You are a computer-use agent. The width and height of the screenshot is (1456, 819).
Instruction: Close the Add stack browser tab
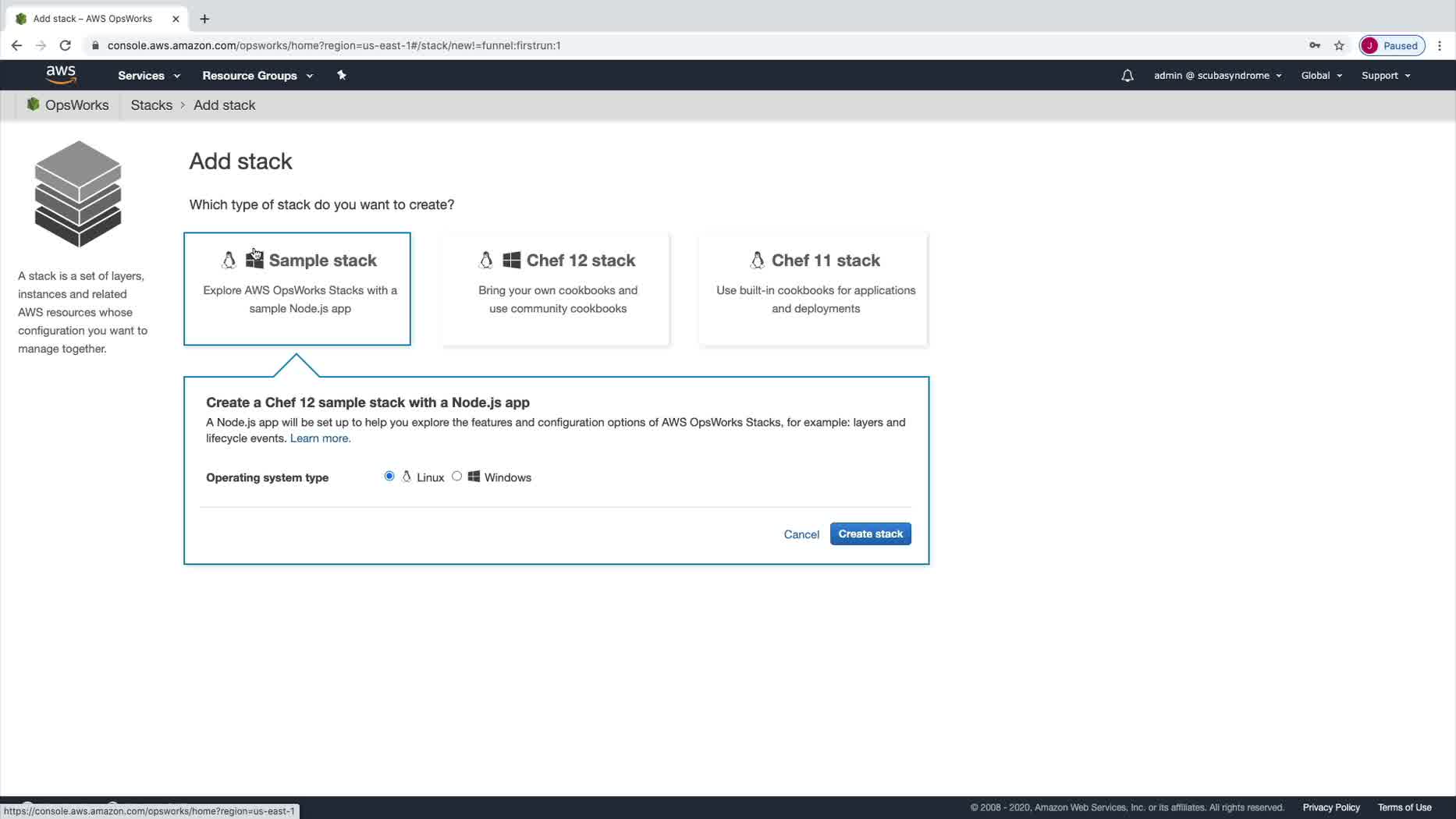(176, 19)
